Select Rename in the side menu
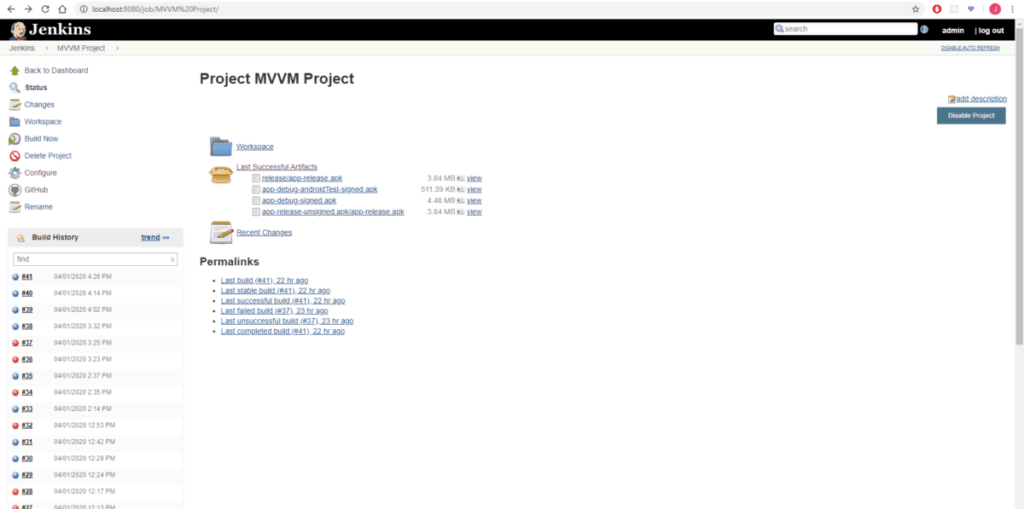The height and width of the screenshot is (509, 1024). [x=38, y=207]
